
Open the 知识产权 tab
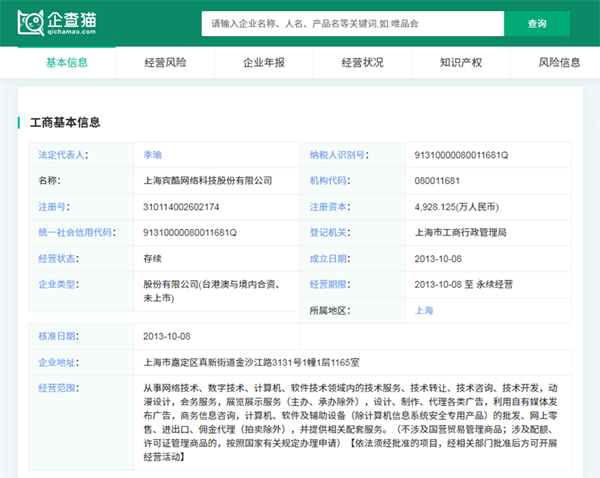click(461, 62)
